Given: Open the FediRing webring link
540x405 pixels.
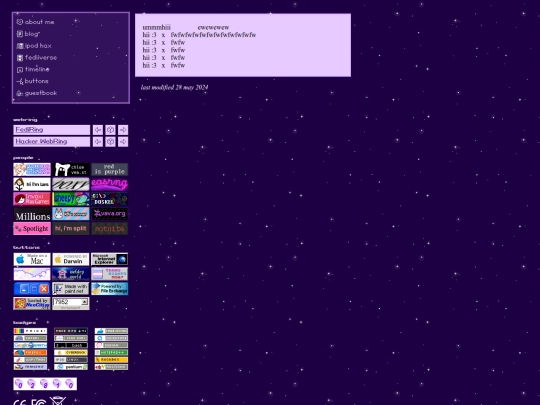Looking at the screenshot, I should [52, 130].
